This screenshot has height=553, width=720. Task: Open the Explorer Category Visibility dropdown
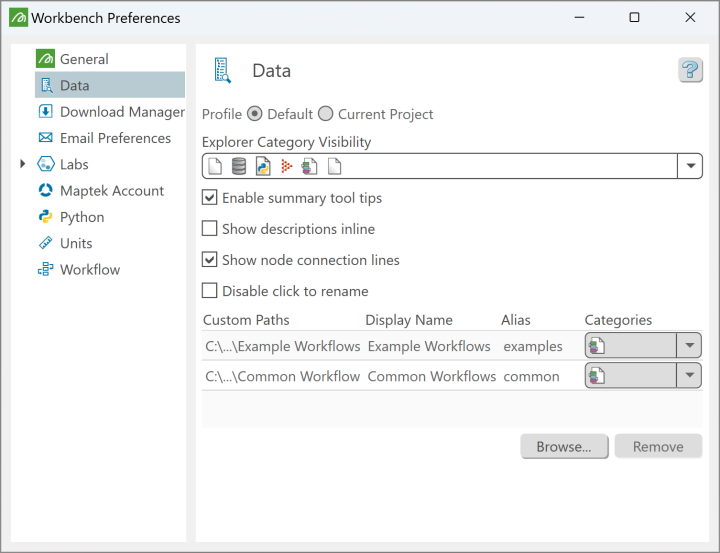[x=690, y=166]
